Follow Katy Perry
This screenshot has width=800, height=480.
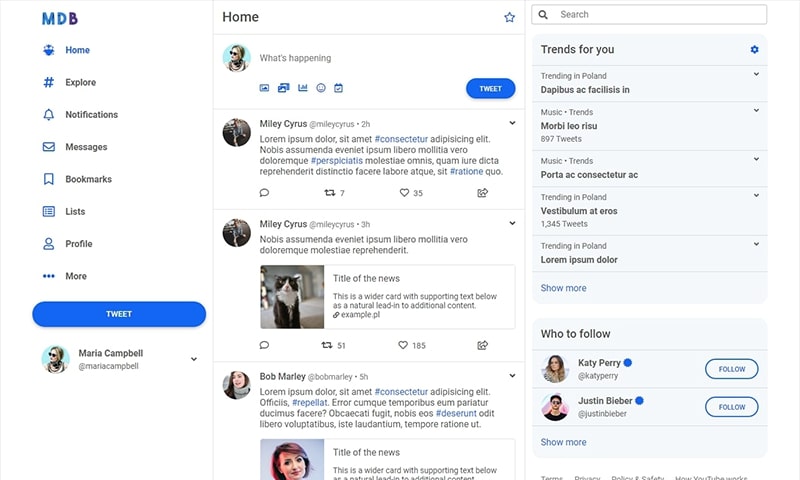732,369
